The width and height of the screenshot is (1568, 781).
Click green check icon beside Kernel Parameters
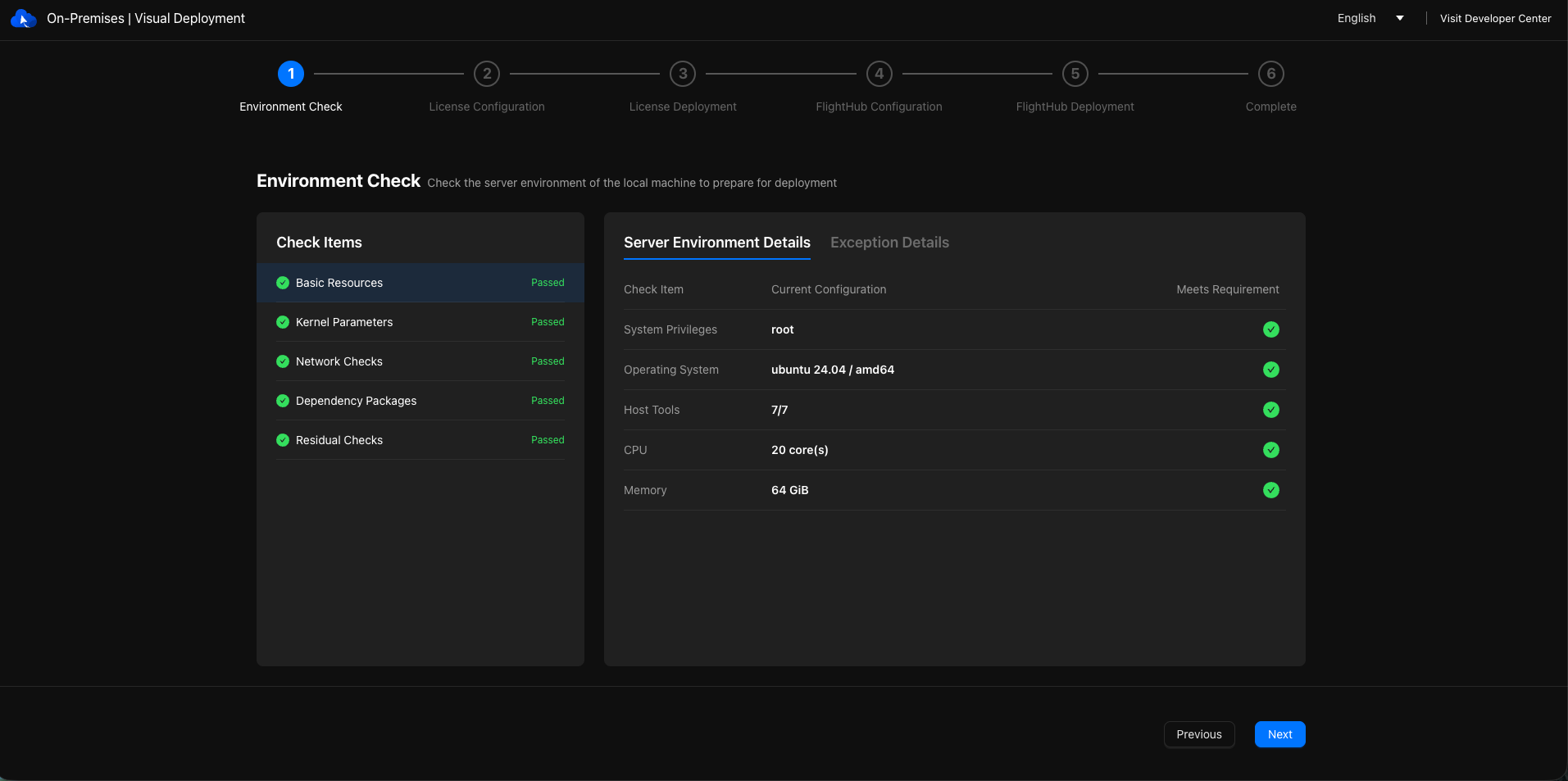tap(283, 322)
